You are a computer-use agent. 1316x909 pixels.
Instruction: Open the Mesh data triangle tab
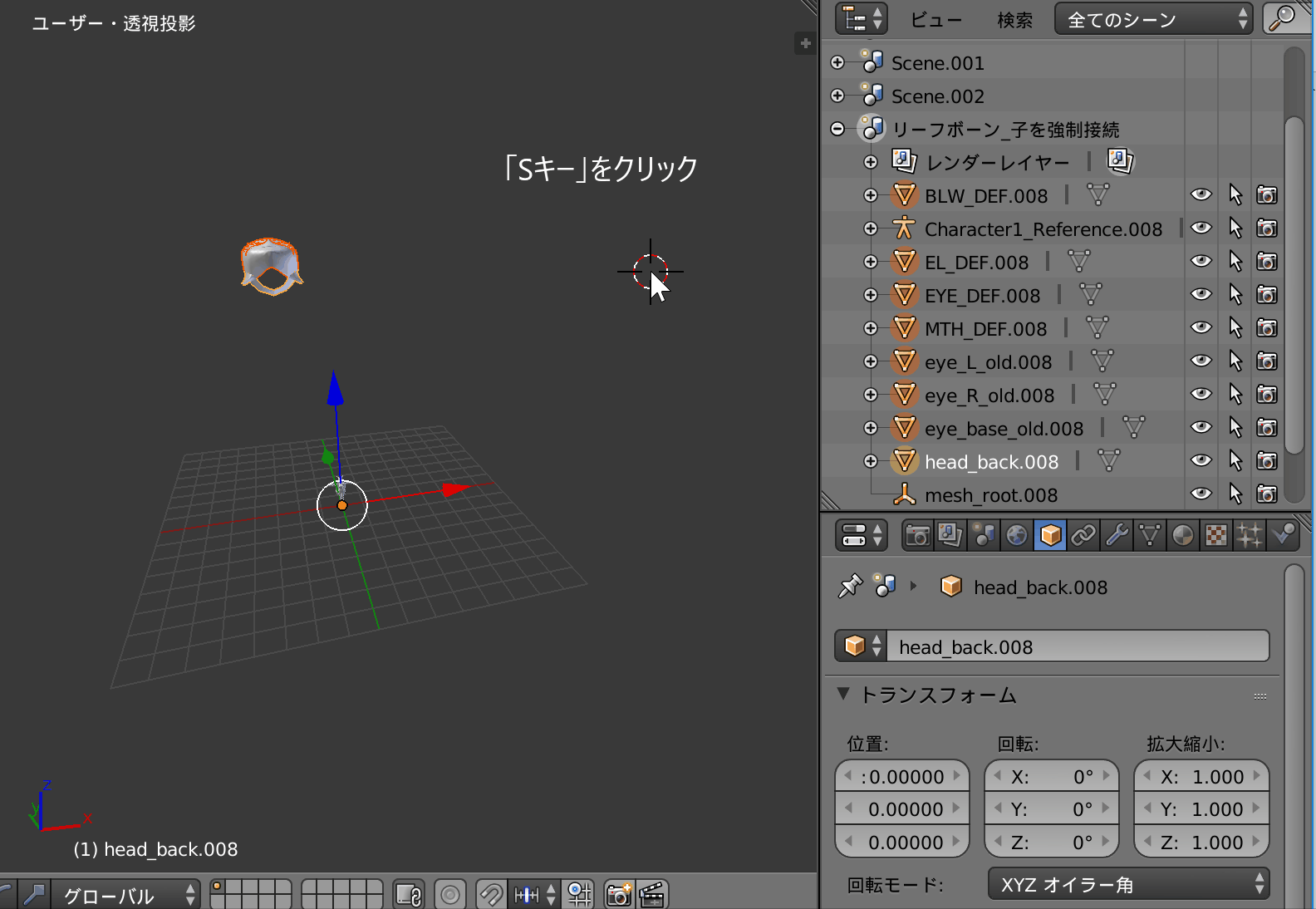point(1150,535)
